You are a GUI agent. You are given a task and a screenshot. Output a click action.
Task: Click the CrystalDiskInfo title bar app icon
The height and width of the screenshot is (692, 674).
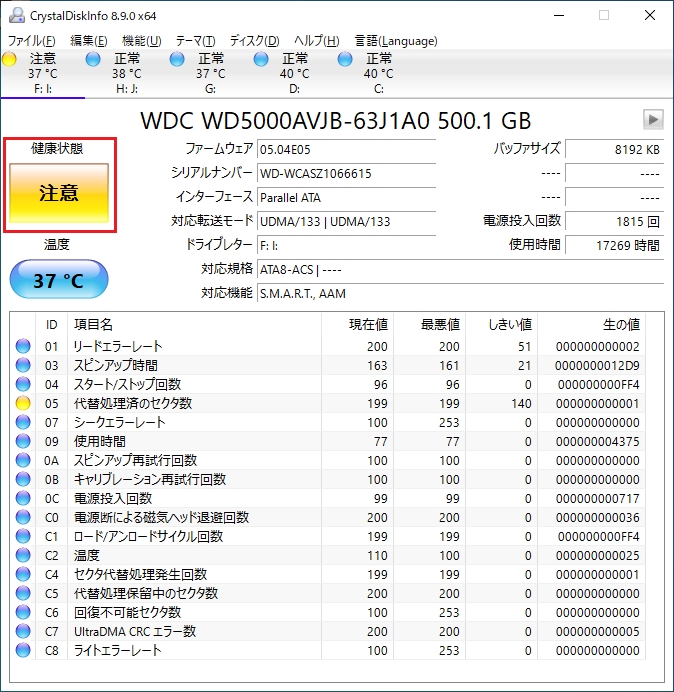tap(17, 15)
